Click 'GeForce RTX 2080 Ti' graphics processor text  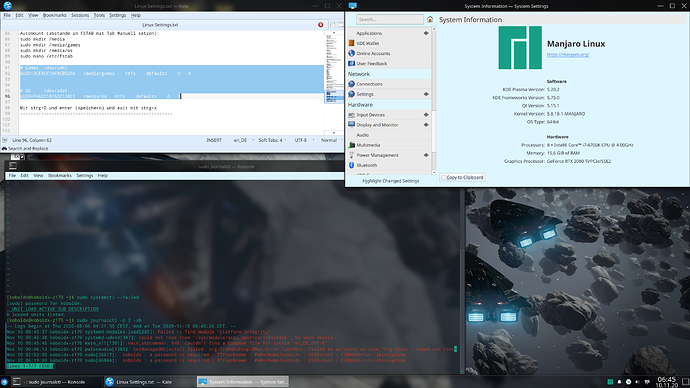[x=578, y=161]
